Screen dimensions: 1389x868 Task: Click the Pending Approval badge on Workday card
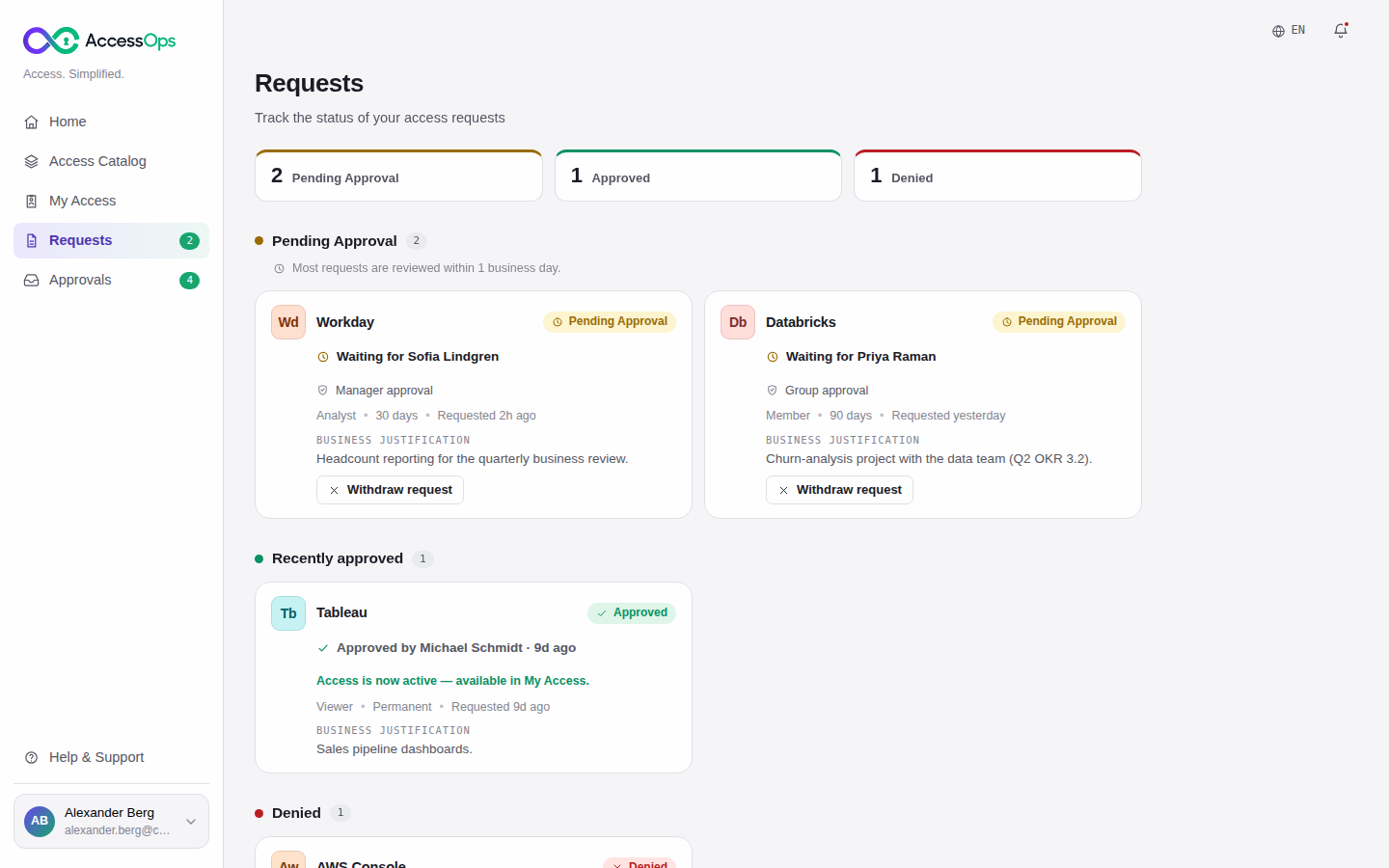[x=610, y=321]
